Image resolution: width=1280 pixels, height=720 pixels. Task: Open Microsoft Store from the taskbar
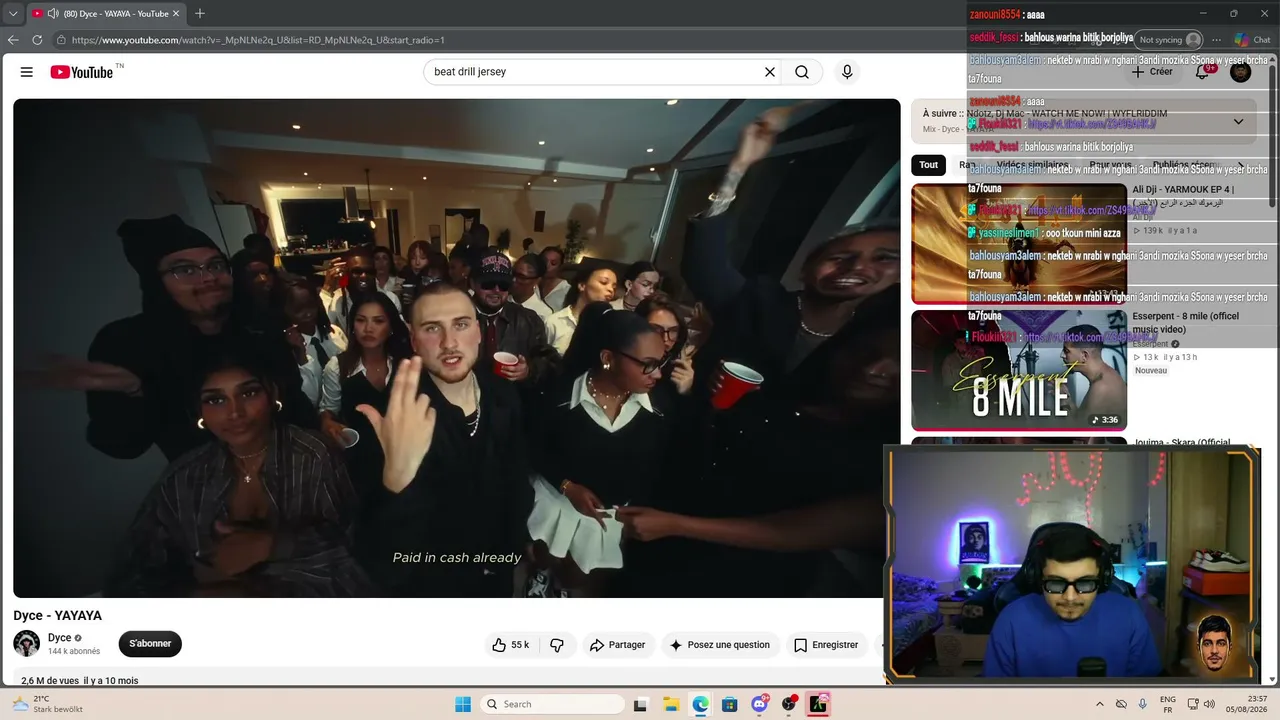[x=730, y=704]
